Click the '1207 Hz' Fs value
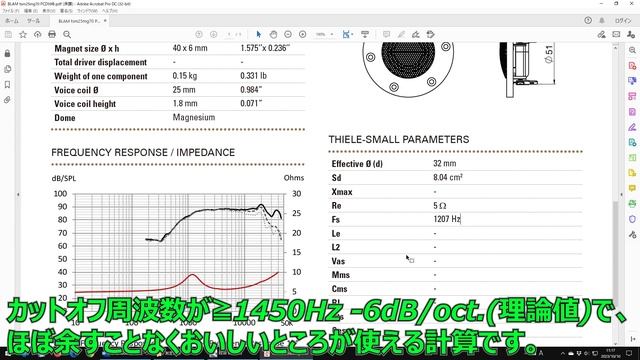The width and height of the screenshot is (640, 360). 447,219
